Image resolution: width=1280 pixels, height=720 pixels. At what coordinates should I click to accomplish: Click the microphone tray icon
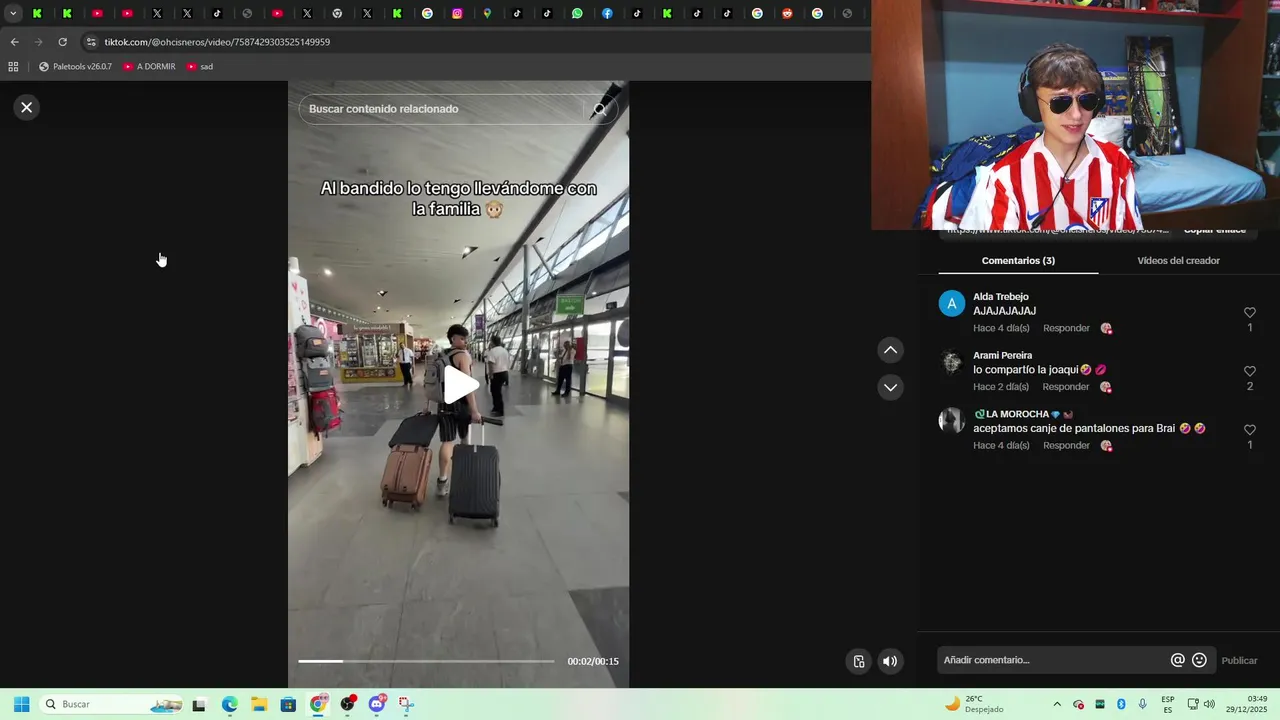coord(1142,704)
